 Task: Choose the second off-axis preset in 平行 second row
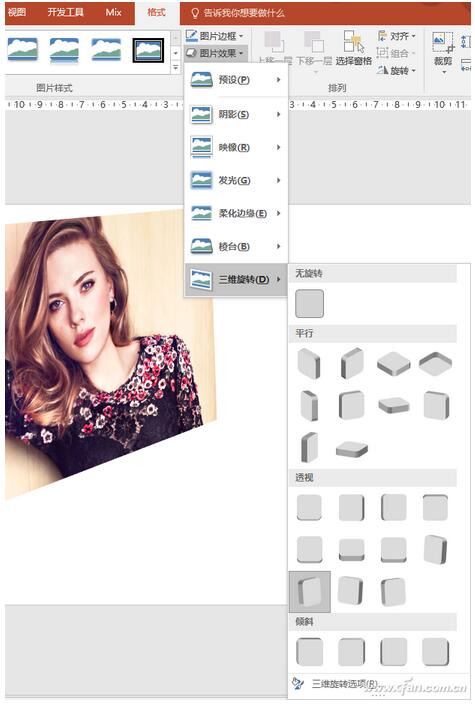pyautogui.click(x=351, y=405)
